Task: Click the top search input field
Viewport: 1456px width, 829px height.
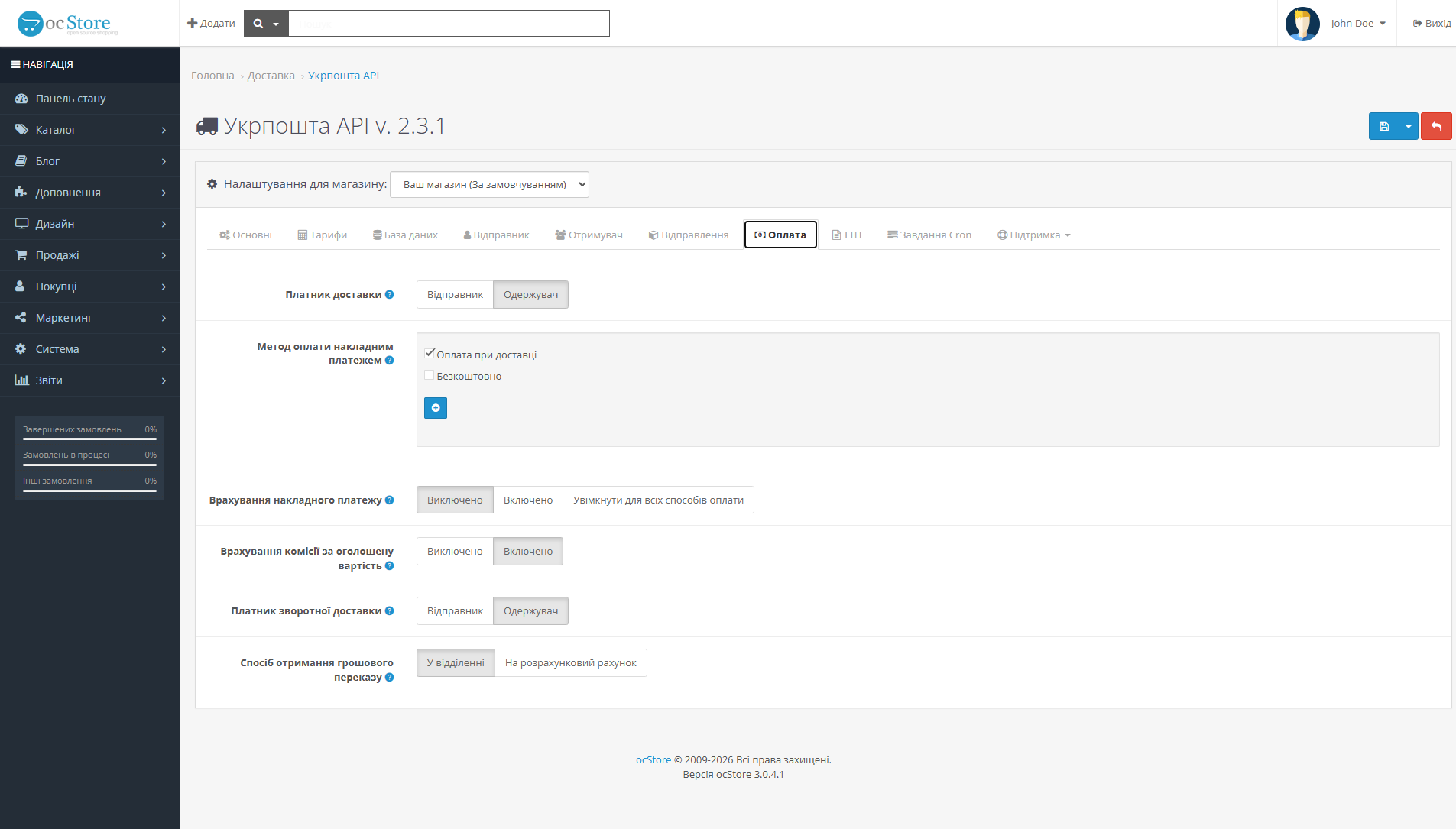Action: point(449,24)
